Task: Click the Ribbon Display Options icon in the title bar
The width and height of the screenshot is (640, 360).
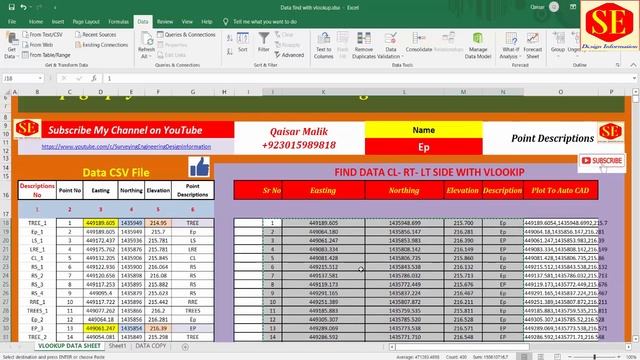Action: pos(573,7)
